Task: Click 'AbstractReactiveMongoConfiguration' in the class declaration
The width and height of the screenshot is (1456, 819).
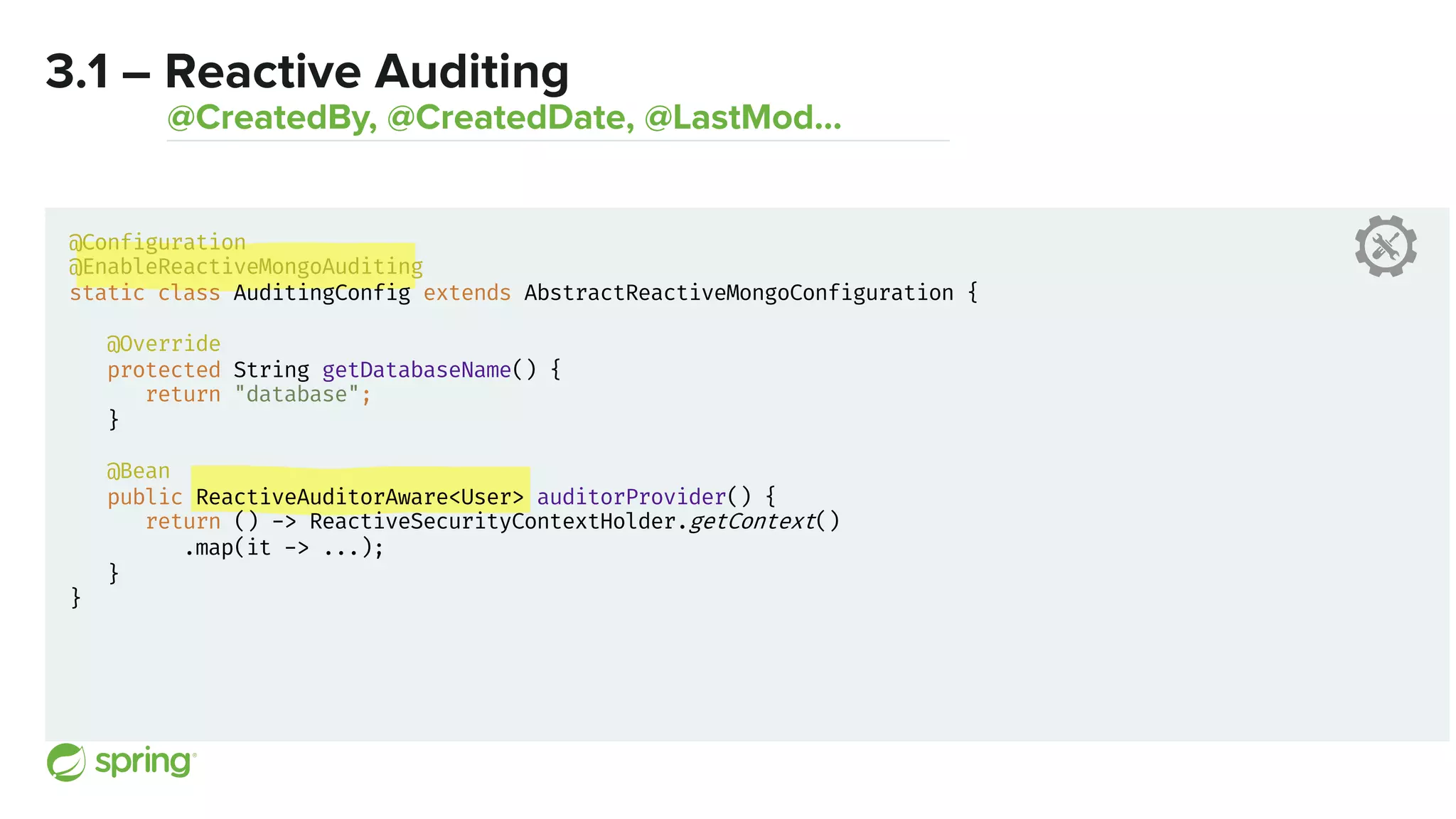Action: (x=739, y=292)
